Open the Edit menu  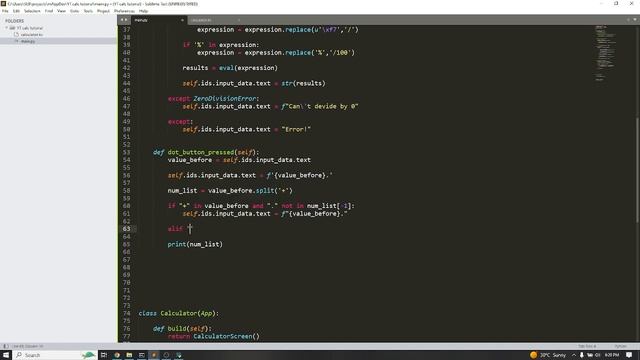16,11
